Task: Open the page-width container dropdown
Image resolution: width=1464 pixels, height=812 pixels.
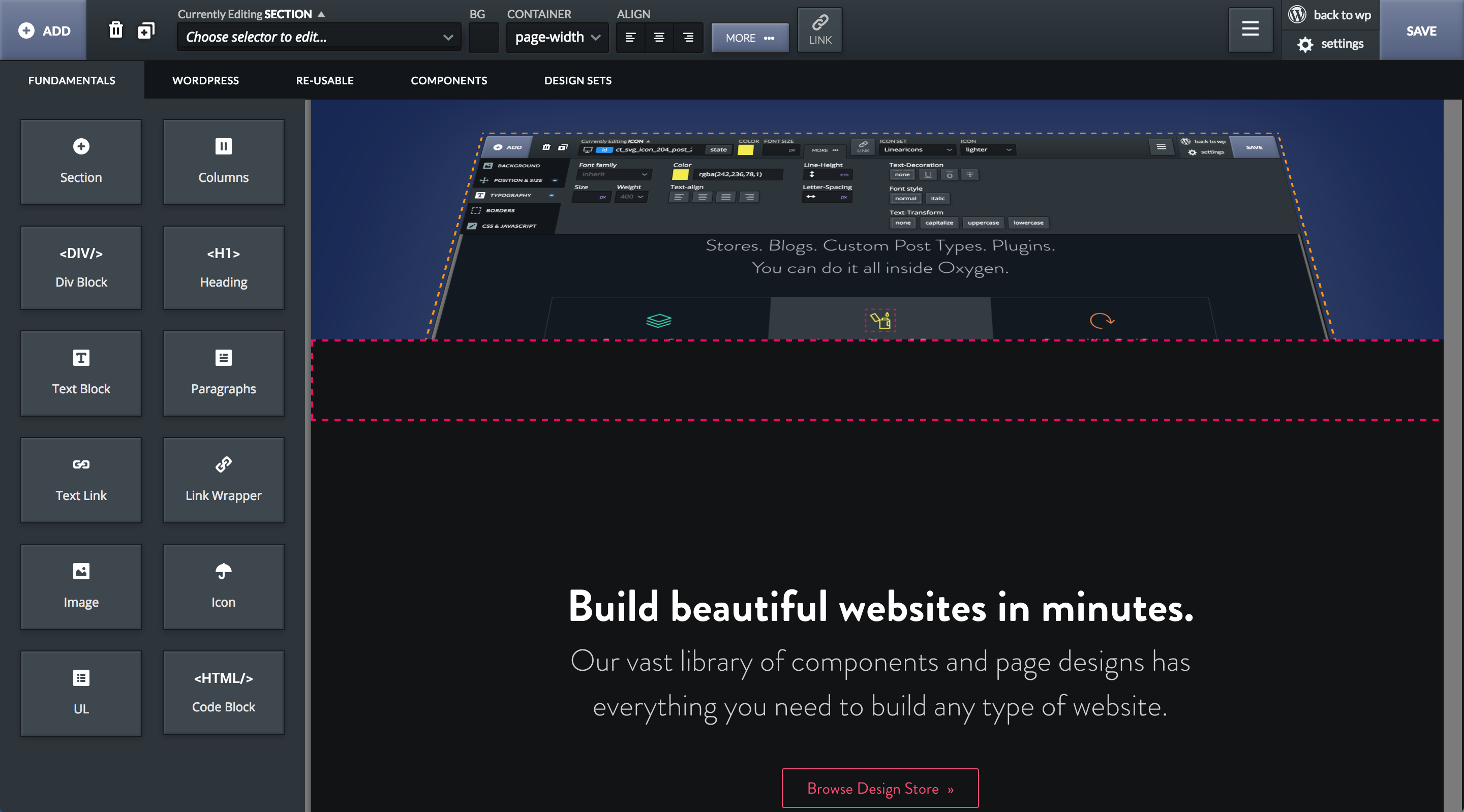Action: (557, 38)
